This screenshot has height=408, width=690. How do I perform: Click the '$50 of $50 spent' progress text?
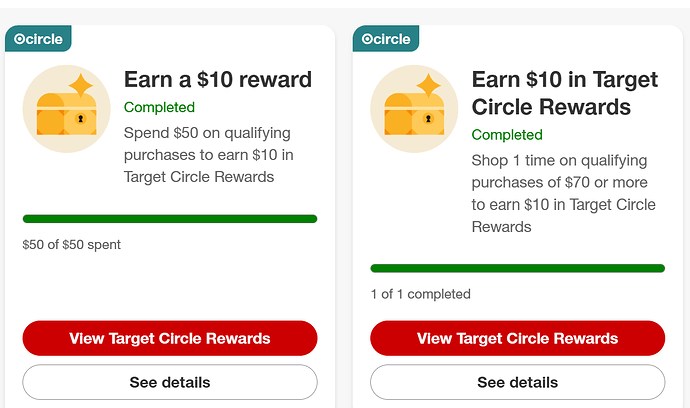point(71,245)
